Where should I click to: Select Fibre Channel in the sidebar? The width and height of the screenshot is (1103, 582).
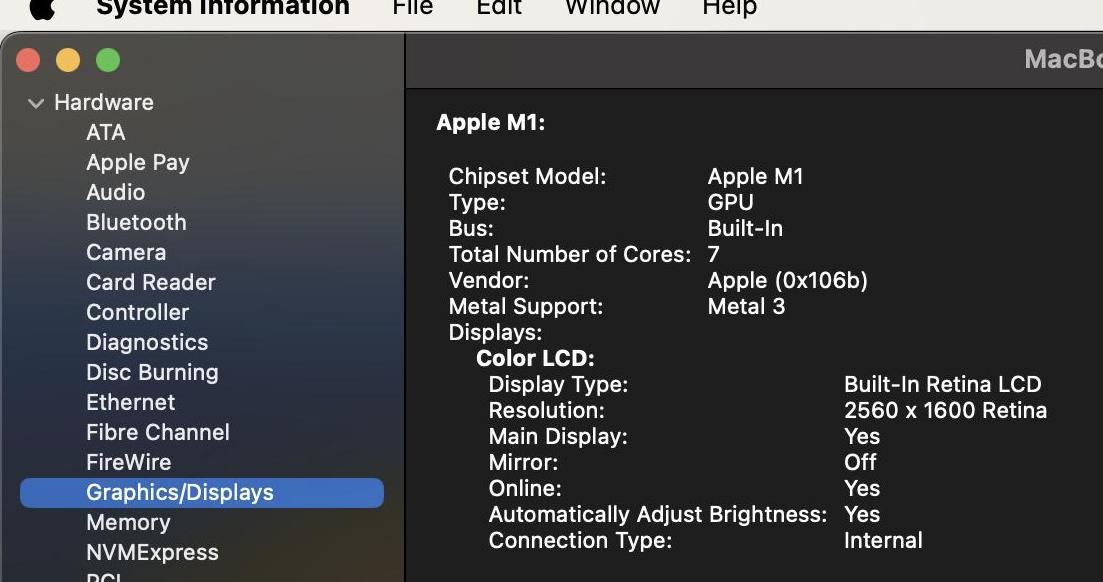158,432
